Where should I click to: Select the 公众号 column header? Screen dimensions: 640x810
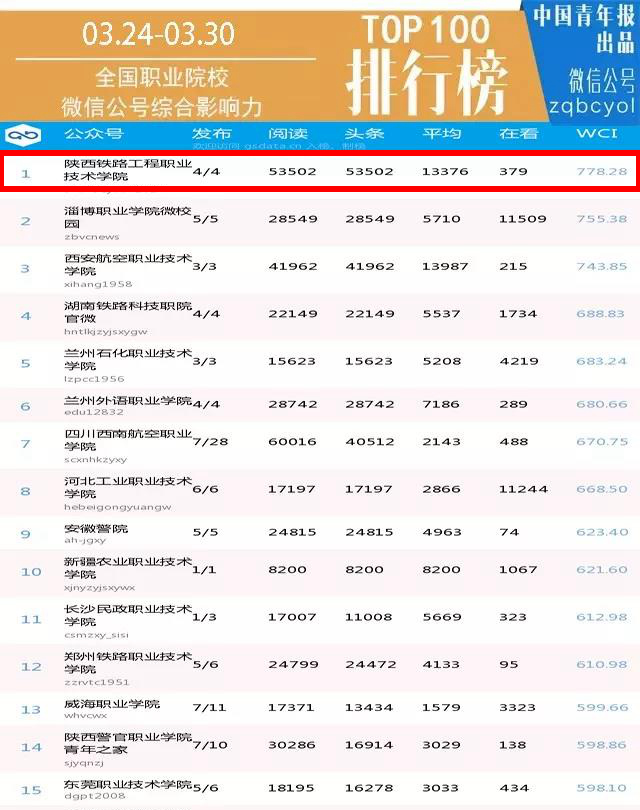click(x=93, y=134)
